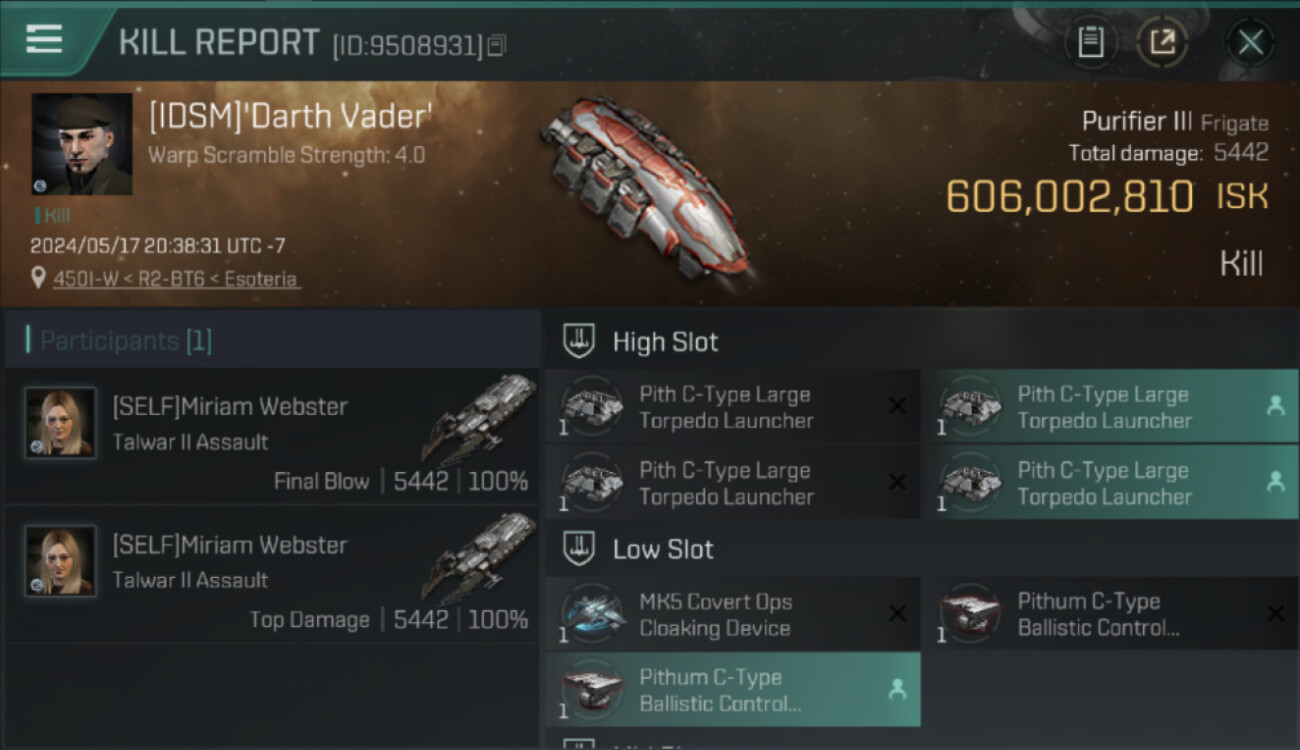1300x750 pixels.
Task: Click the first destroyed Pith C-Type Torpedo Launcher
Action: (x=732, y=407)
